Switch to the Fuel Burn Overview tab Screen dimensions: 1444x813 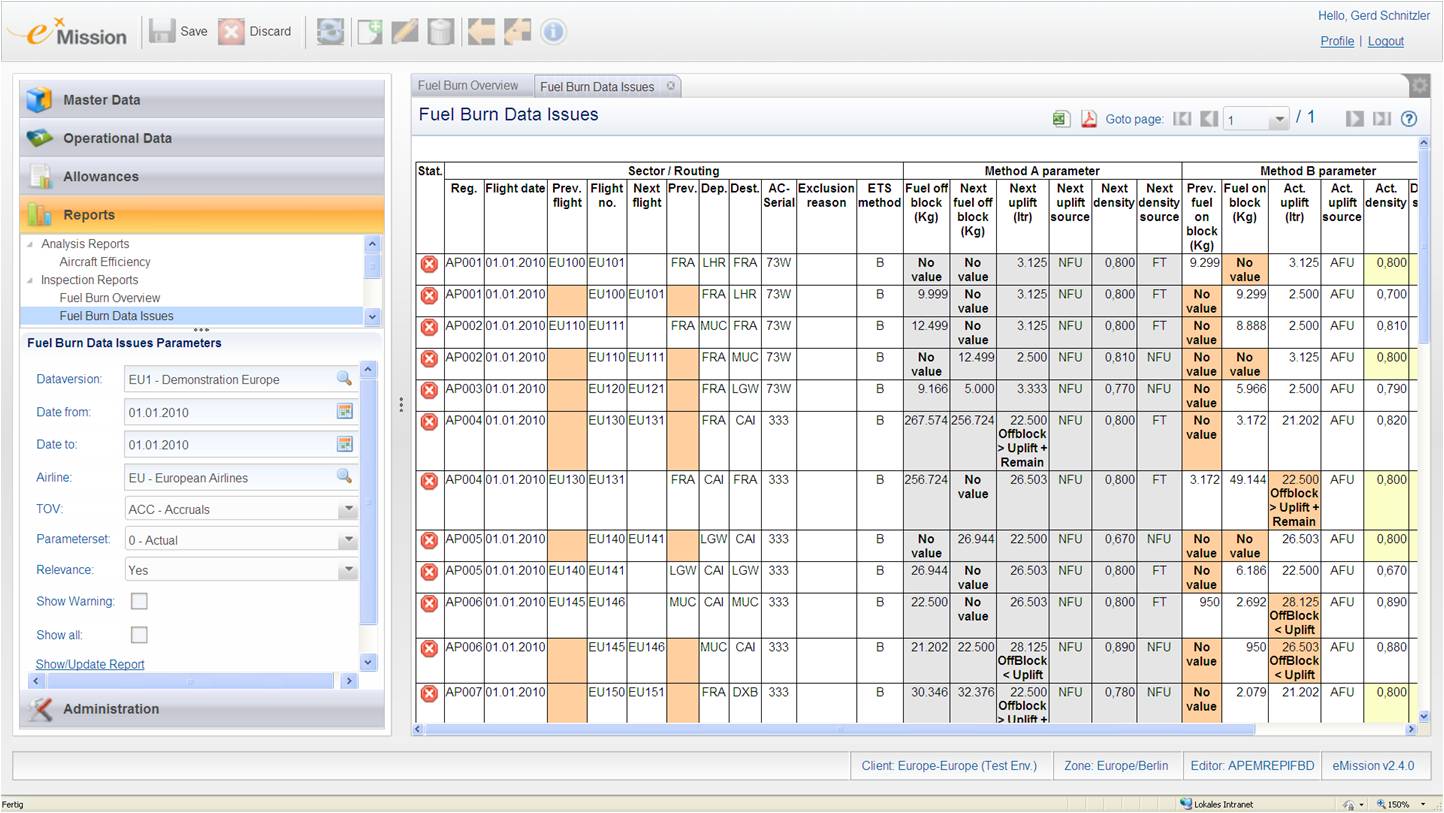click(468, 86)
